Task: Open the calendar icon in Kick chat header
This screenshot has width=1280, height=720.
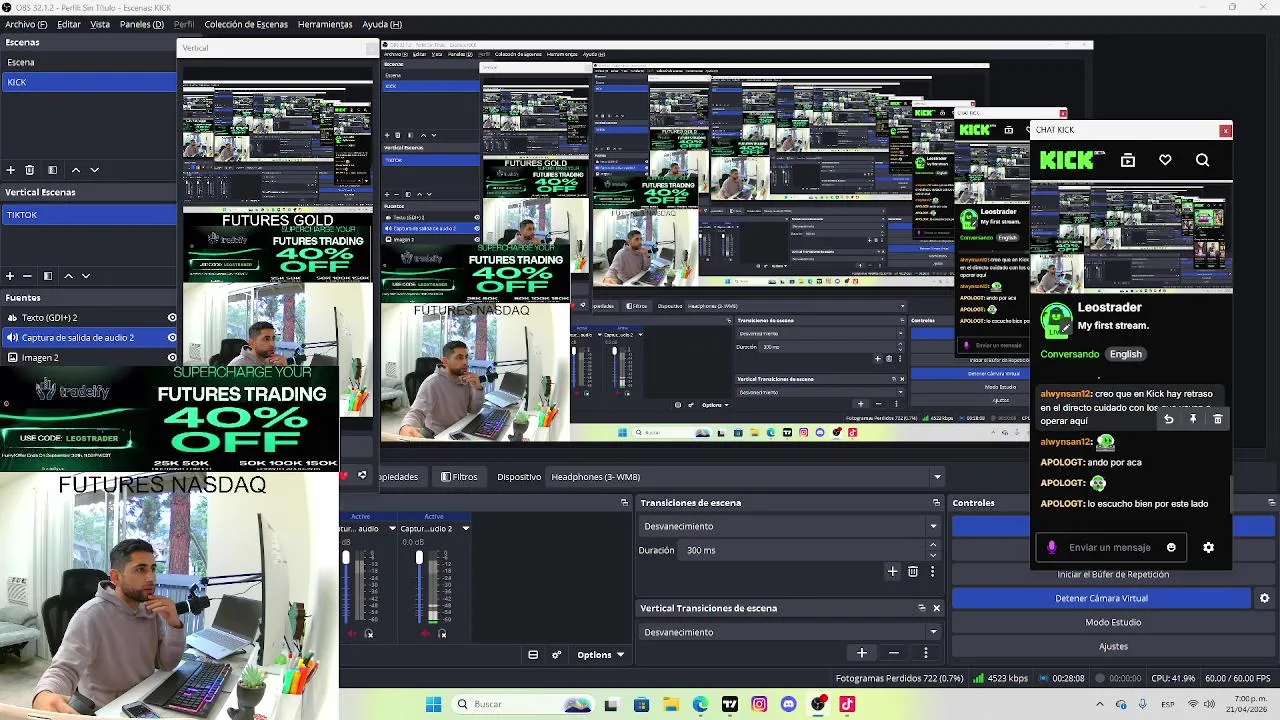Action: pyautogui.click(x=1128, y=160)
